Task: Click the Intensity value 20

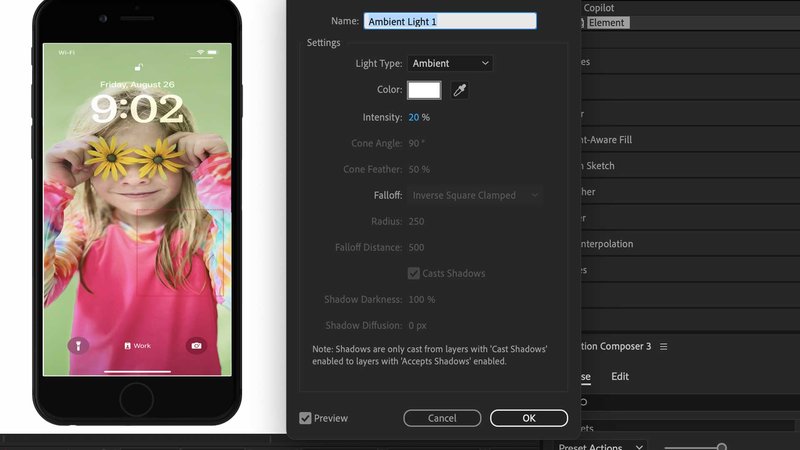Action: point(413,117)
